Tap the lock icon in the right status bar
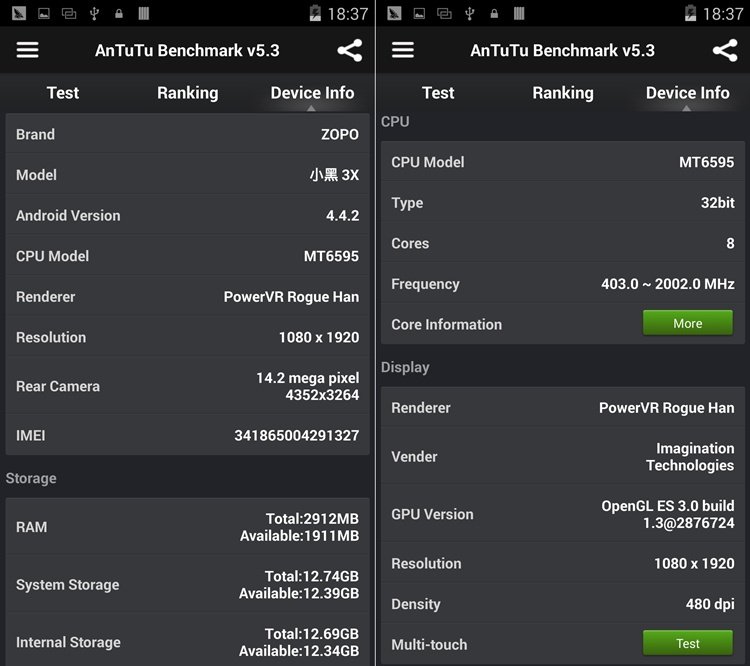 tap(494, 13)
